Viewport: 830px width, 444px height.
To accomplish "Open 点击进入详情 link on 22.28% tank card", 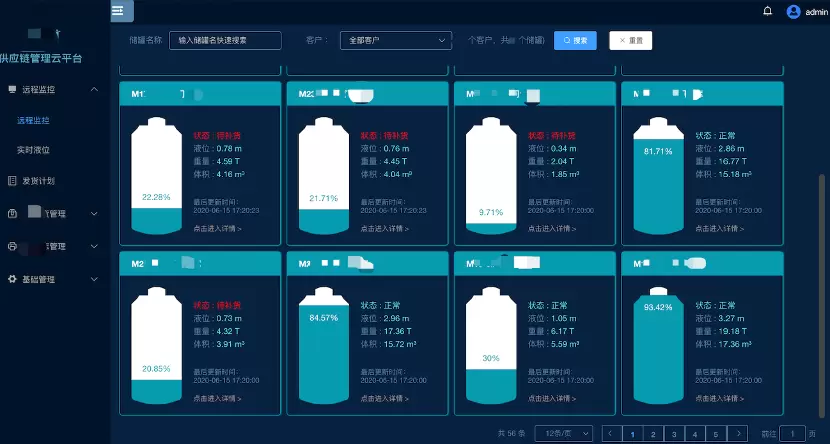I will 217,229.
